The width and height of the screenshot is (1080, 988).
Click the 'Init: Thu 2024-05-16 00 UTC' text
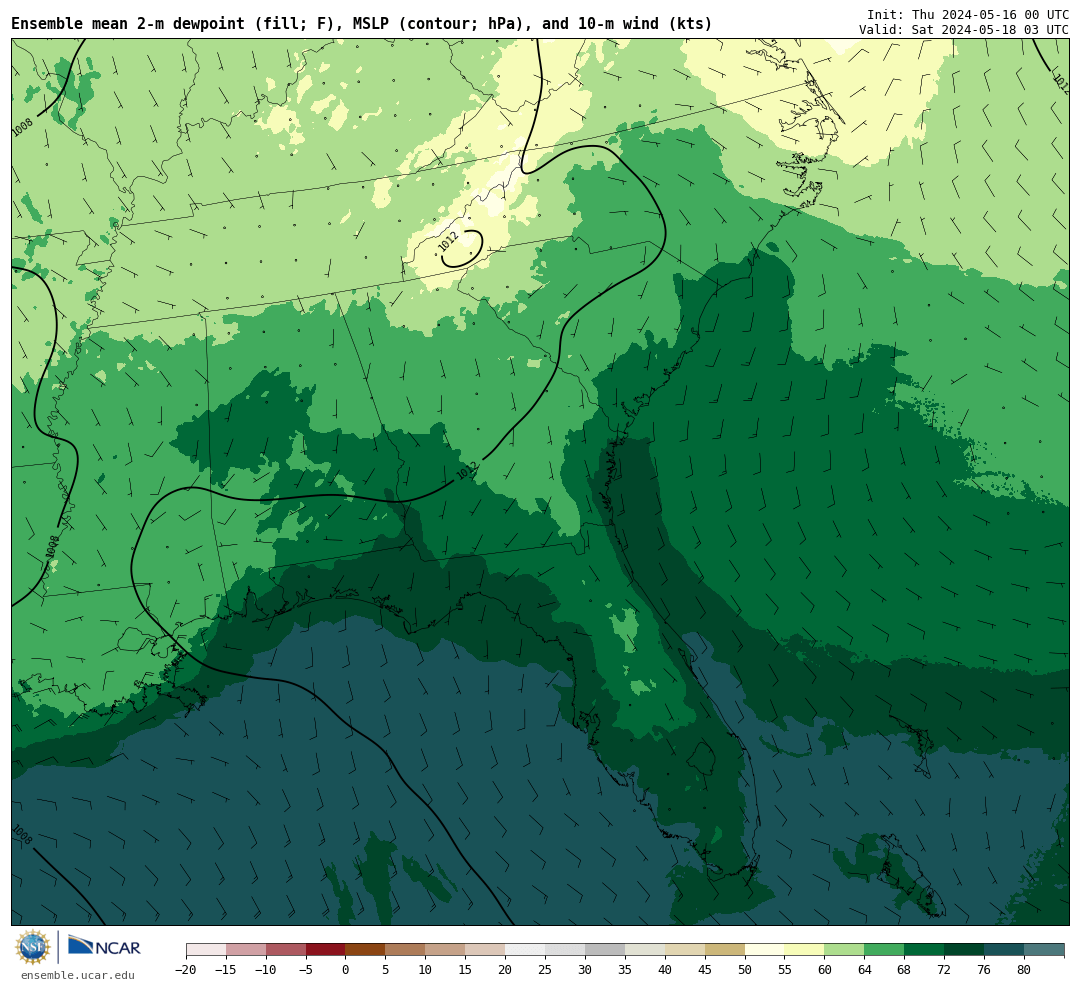968,14
